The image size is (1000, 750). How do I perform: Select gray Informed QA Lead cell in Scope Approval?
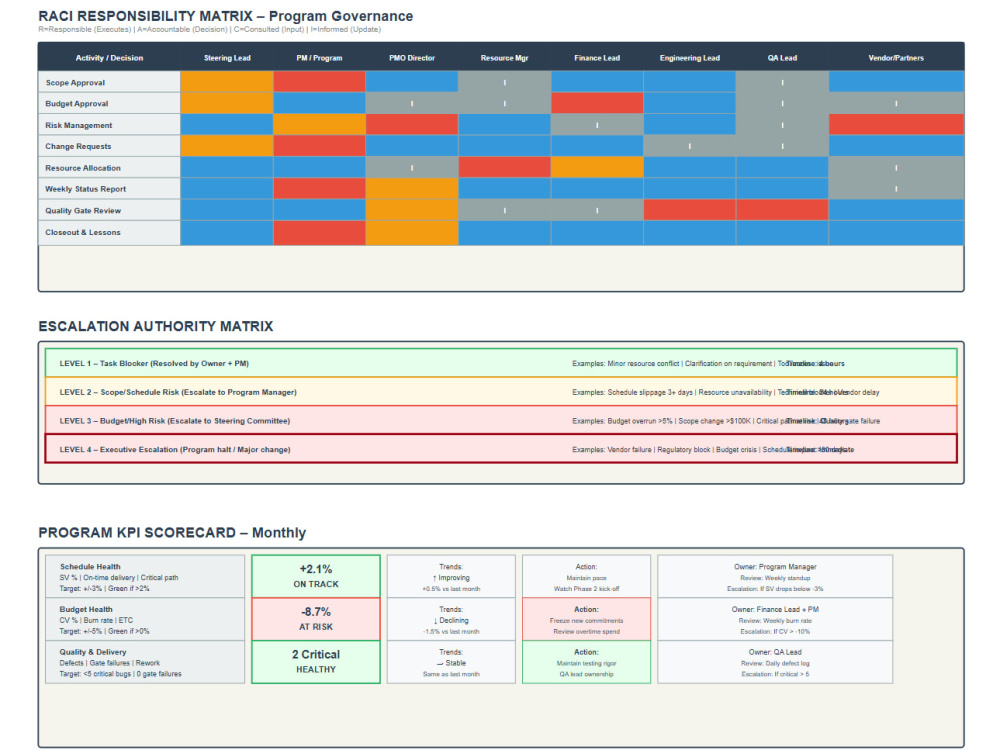point(783,82)
